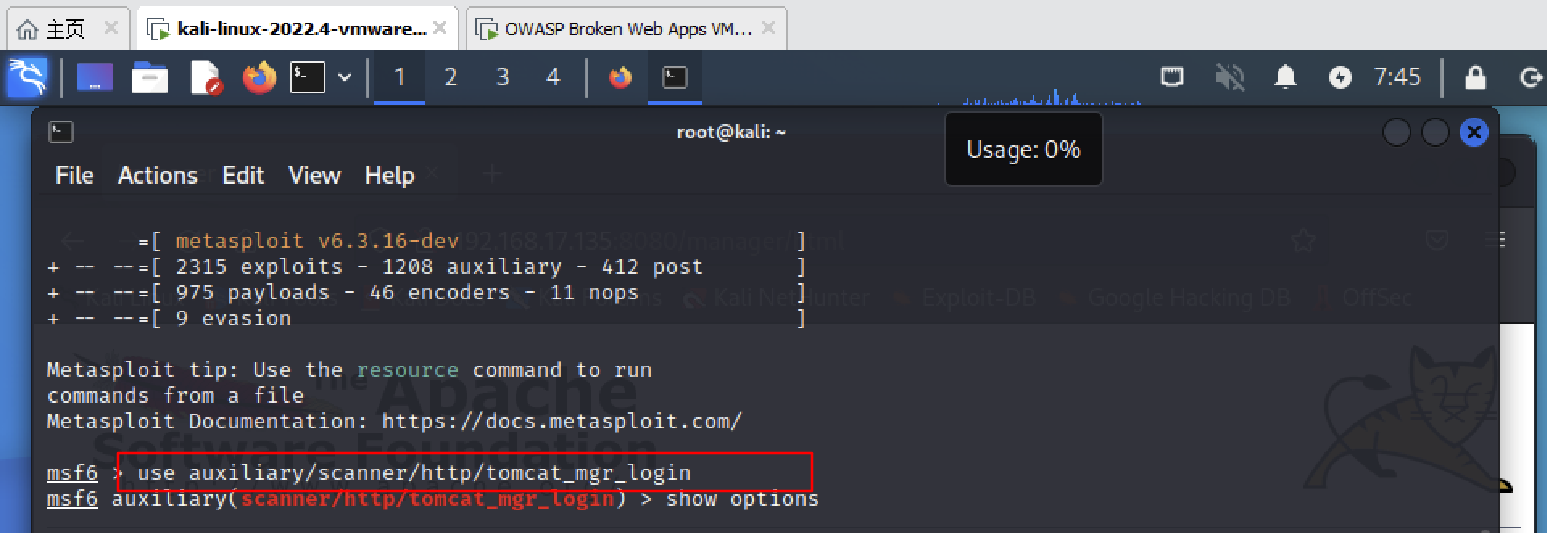Click the terminal window title icon

click(x=61, y=132)
